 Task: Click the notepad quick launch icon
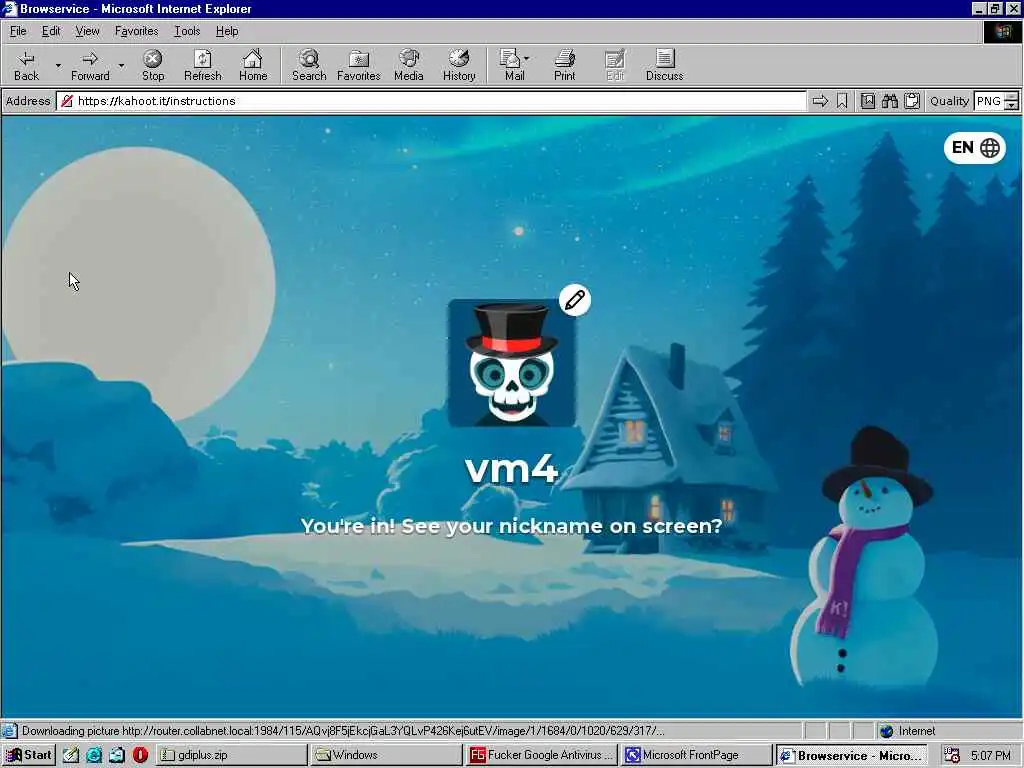71,755
